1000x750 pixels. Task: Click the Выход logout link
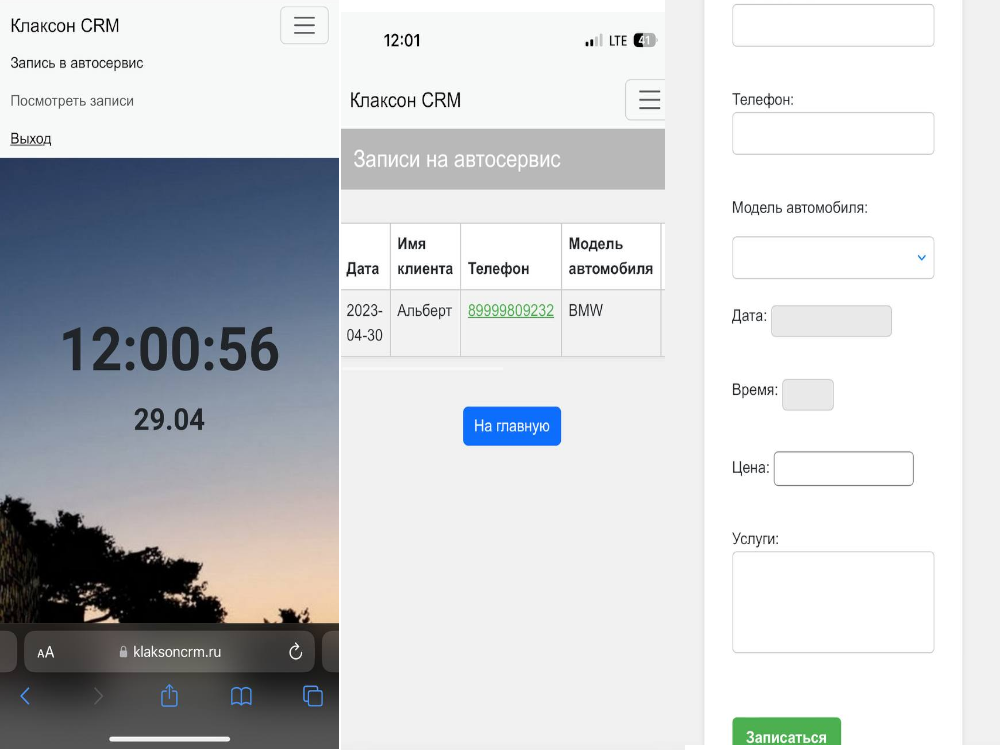tap(31, 139)
